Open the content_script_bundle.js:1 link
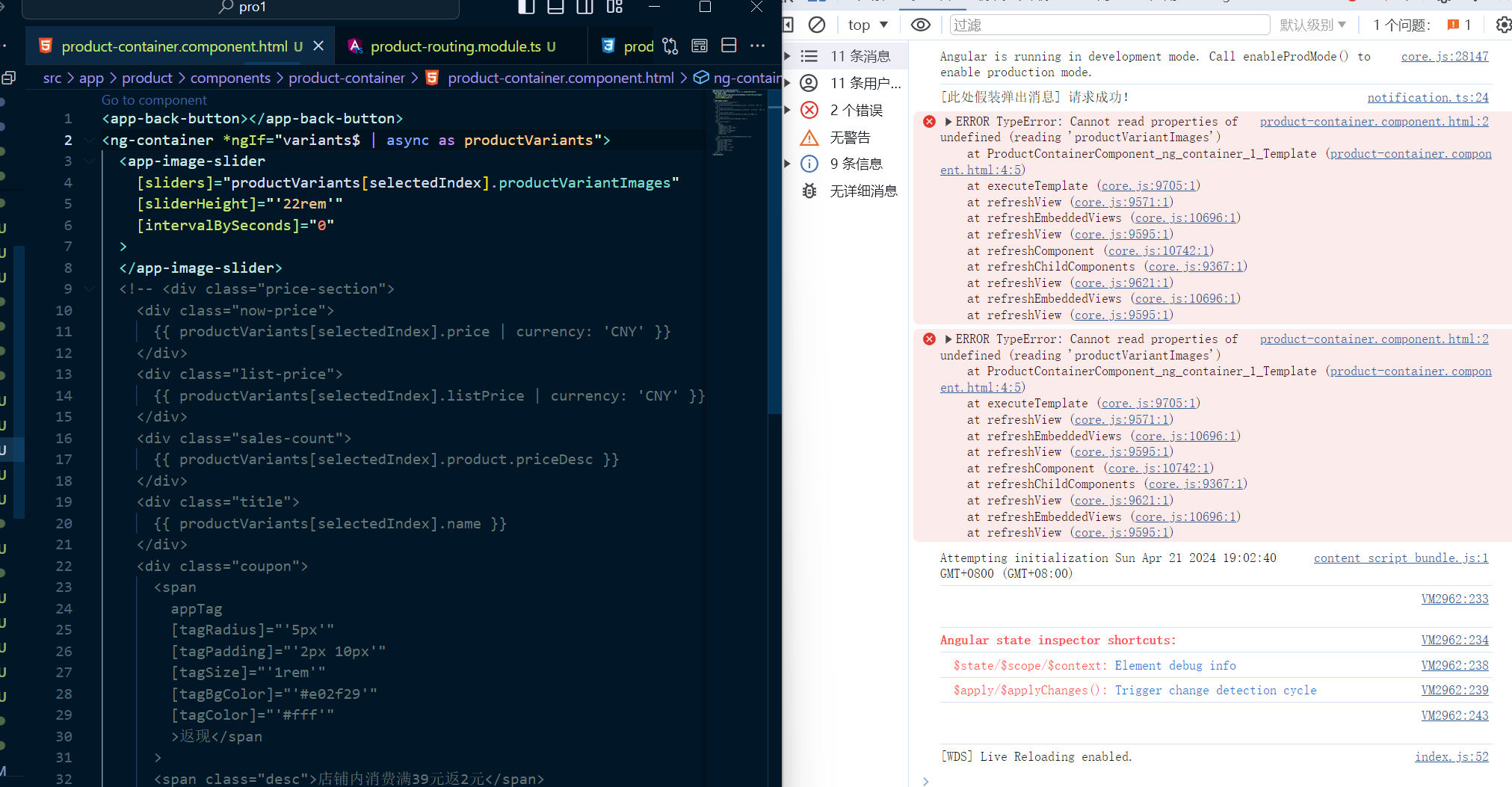Viewport: 1512px width, 787px height. [1401, 558]
